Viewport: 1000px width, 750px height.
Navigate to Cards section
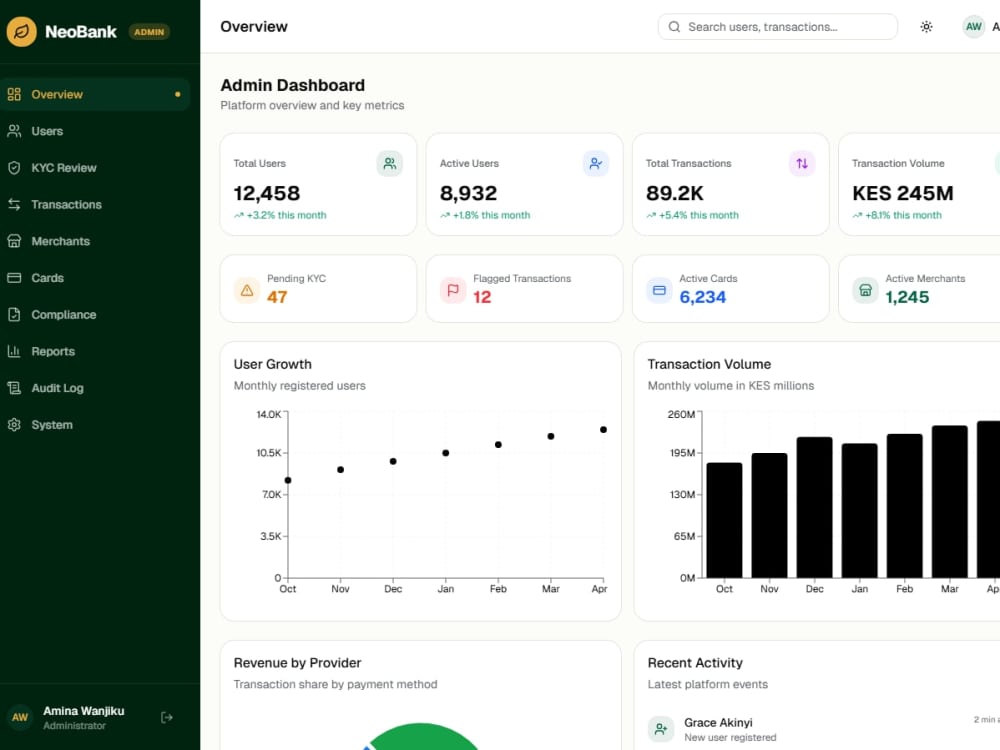click(95, 277)
